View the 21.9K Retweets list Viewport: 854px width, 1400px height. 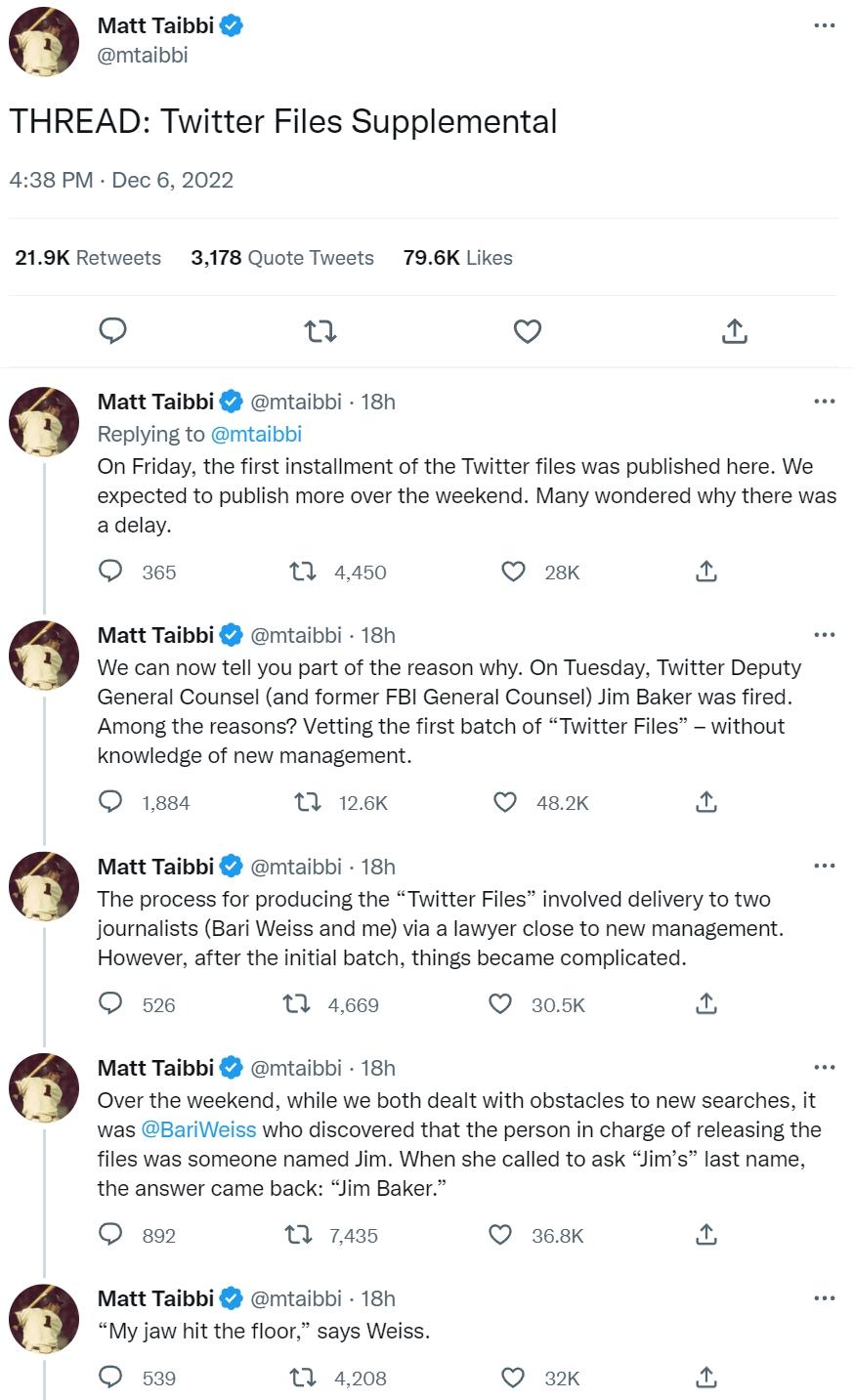point(87,257)
